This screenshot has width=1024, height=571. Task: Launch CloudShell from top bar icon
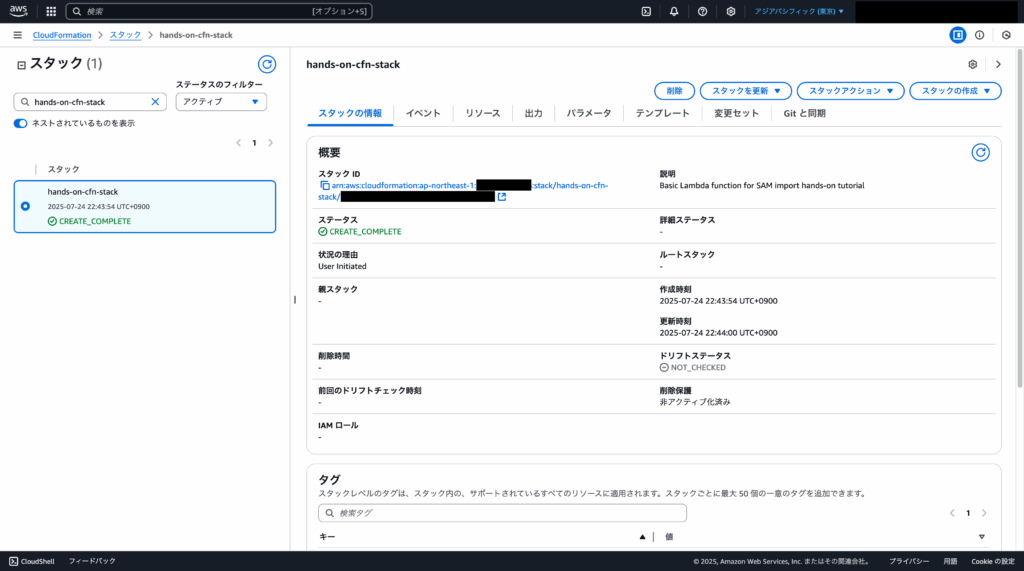(646, 11)
